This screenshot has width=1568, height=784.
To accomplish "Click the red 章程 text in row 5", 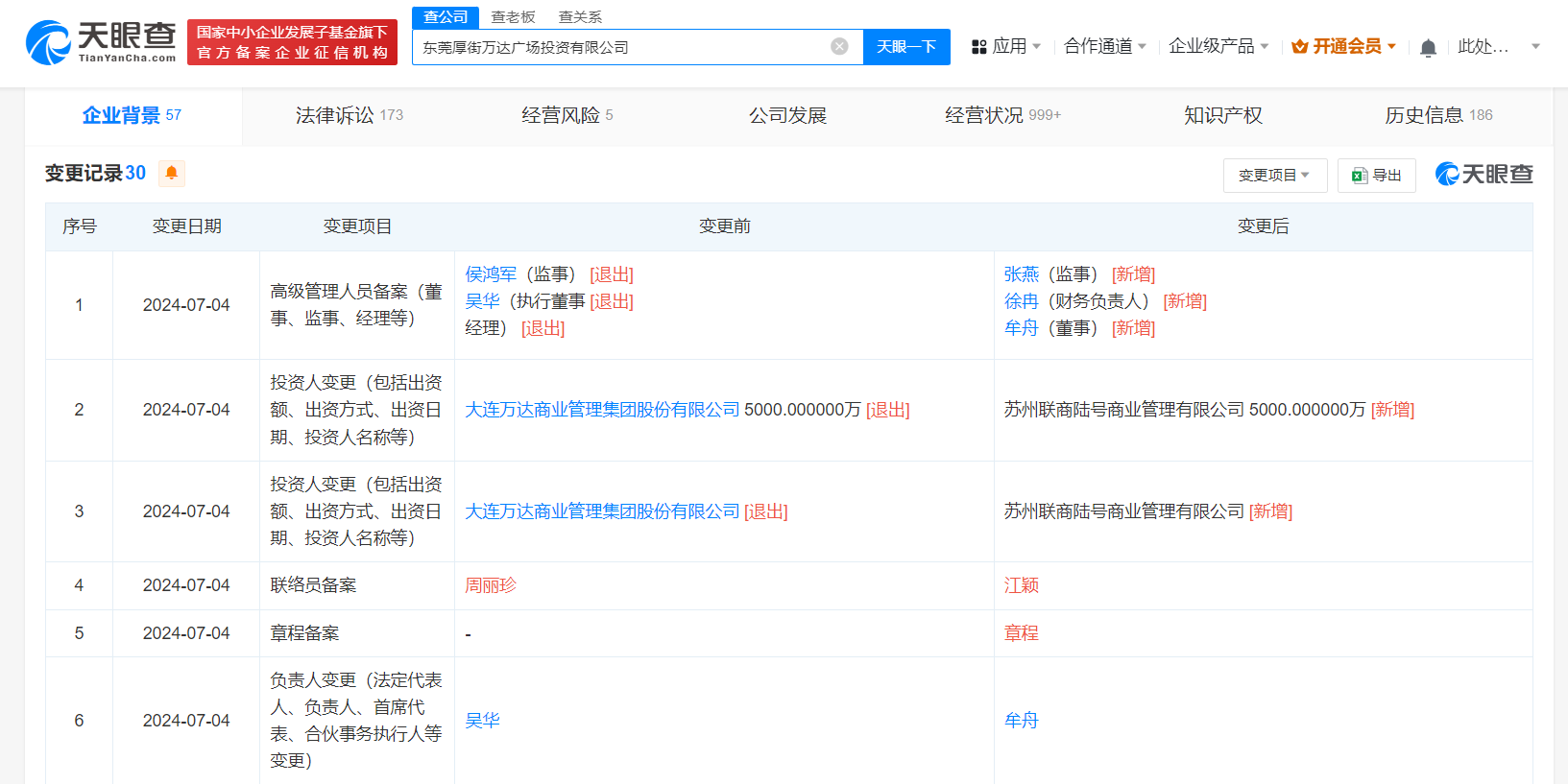I will pos(1022,633).
